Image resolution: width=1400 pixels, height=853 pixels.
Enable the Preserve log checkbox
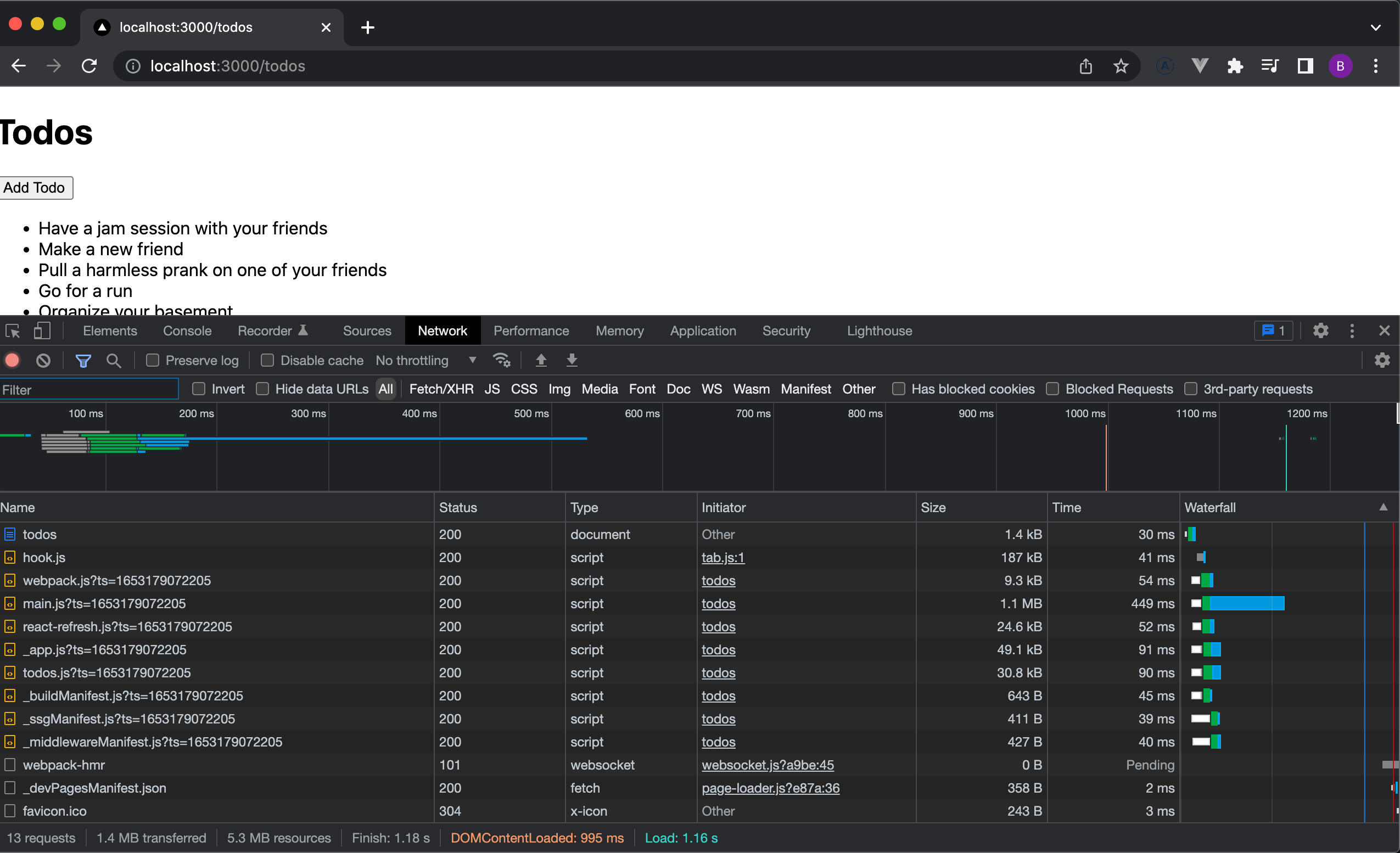[152, 361]
